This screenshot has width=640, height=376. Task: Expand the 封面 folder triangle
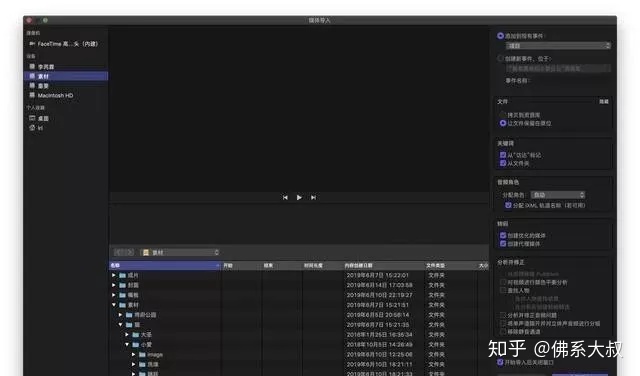coord(114,285)
